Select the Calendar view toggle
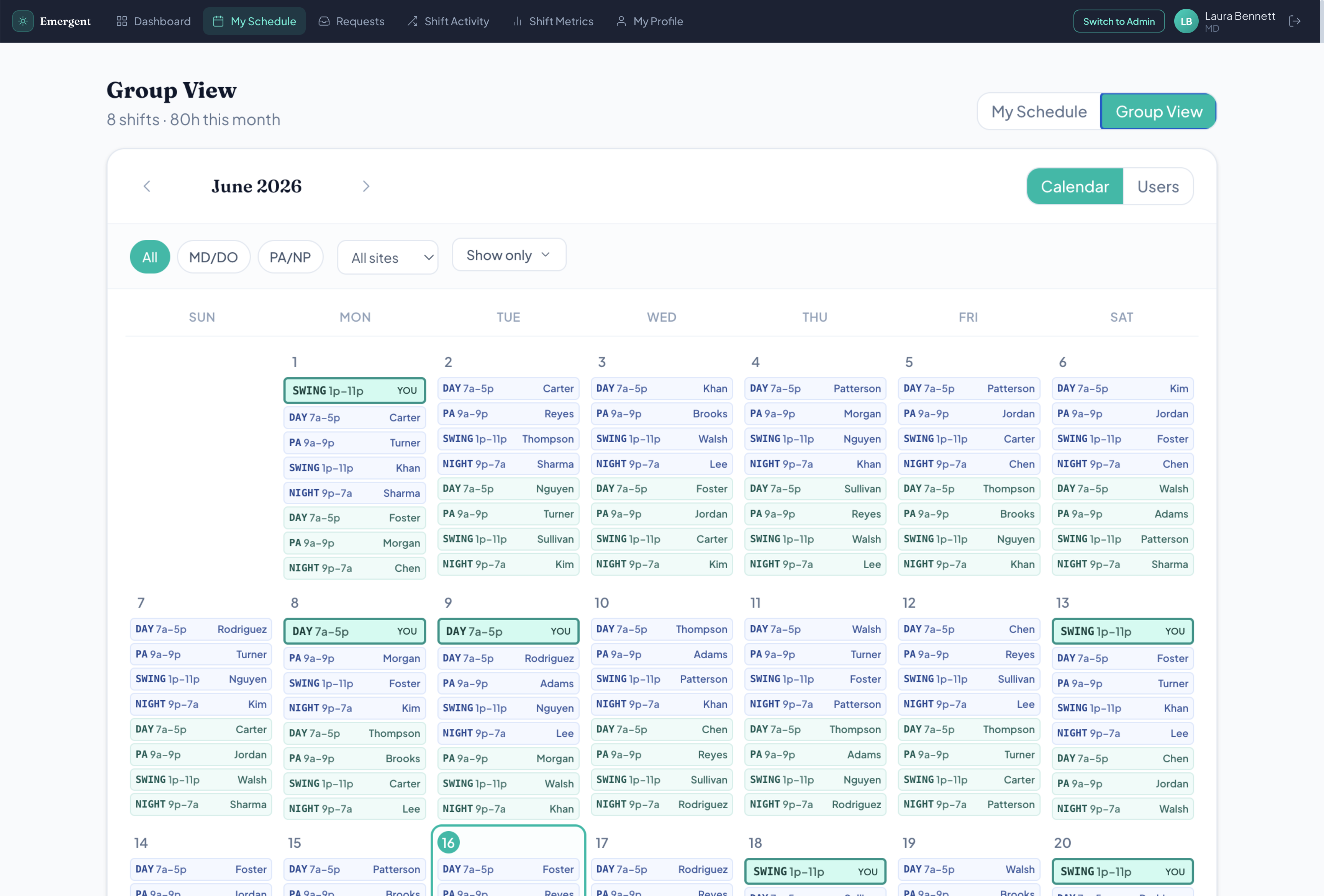This screenshot has height=896, width=1324. [x=1075, y=186]
